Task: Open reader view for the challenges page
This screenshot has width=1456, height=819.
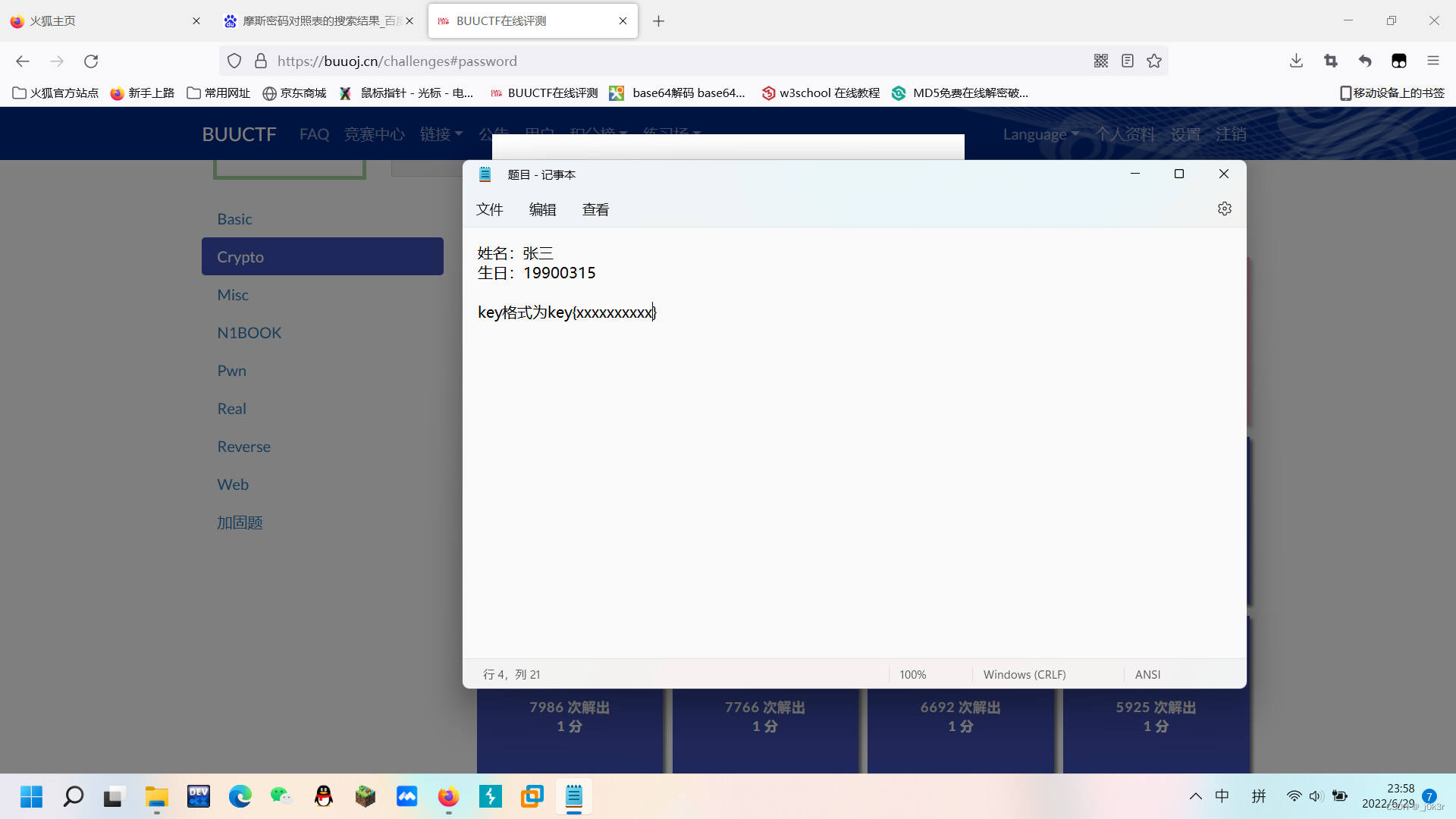Action: pos(1128,61)
